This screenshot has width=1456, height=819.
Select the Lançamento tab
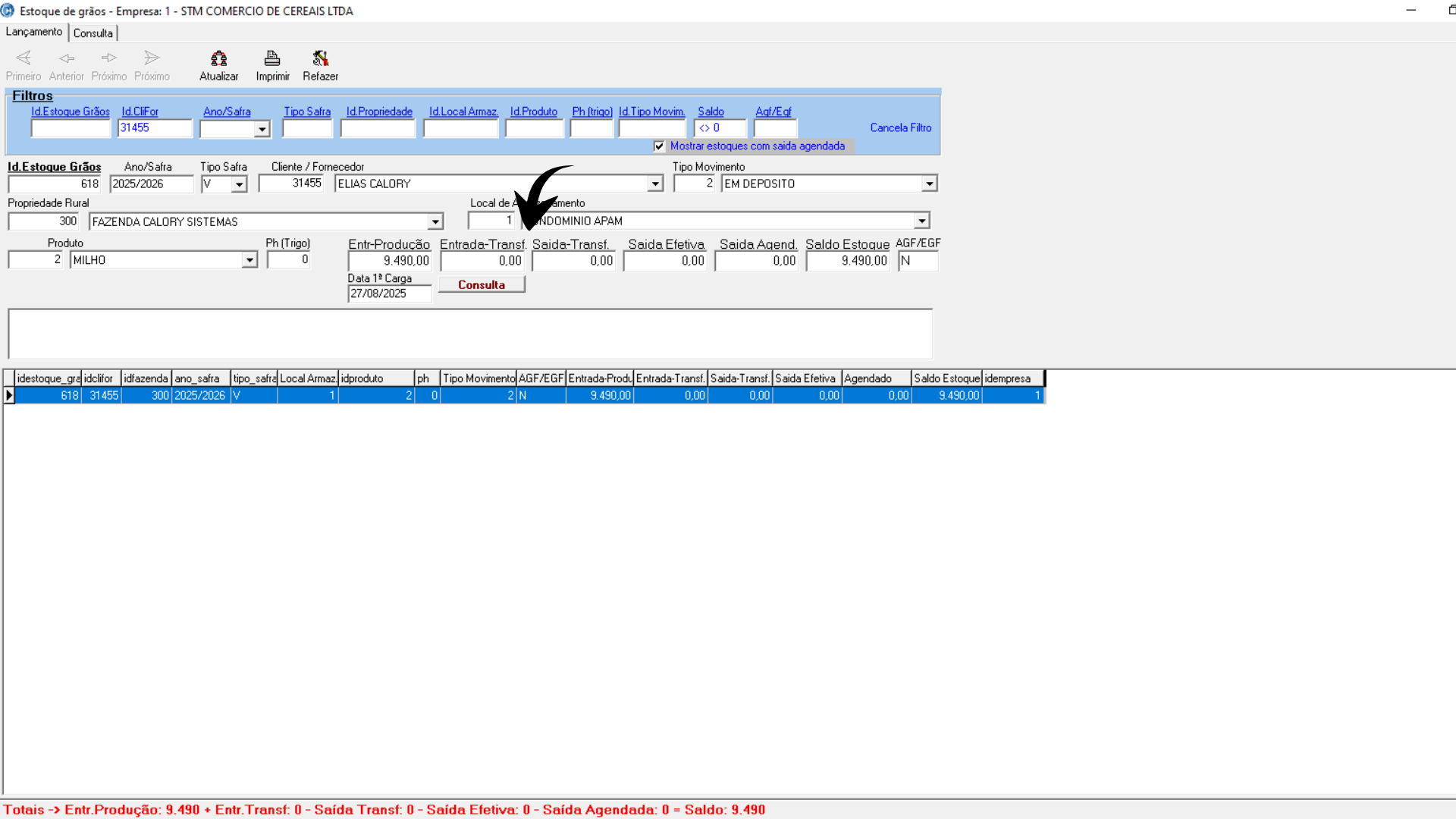[x=34, y=32]
